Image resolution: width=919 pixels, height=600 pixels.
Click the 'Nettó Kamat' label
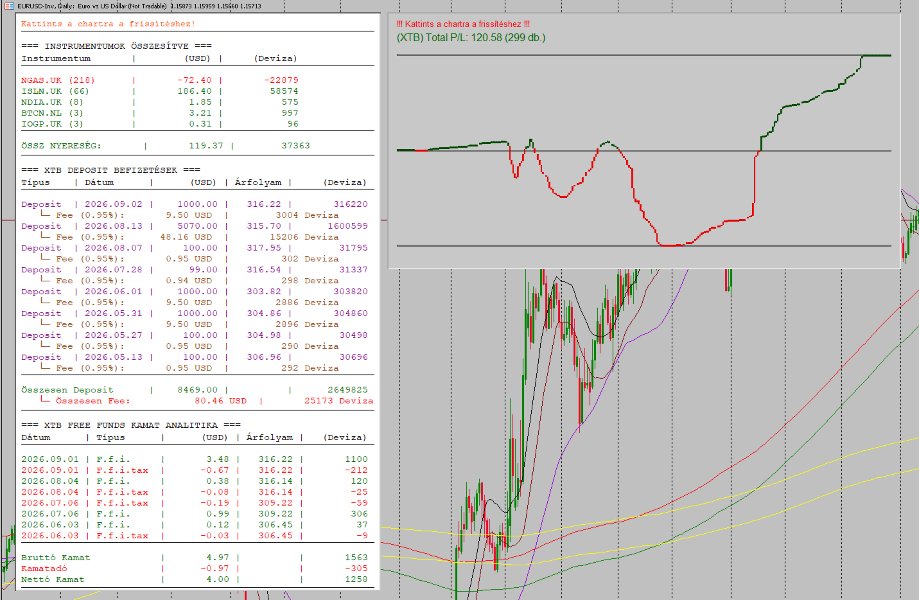point(53,579)
